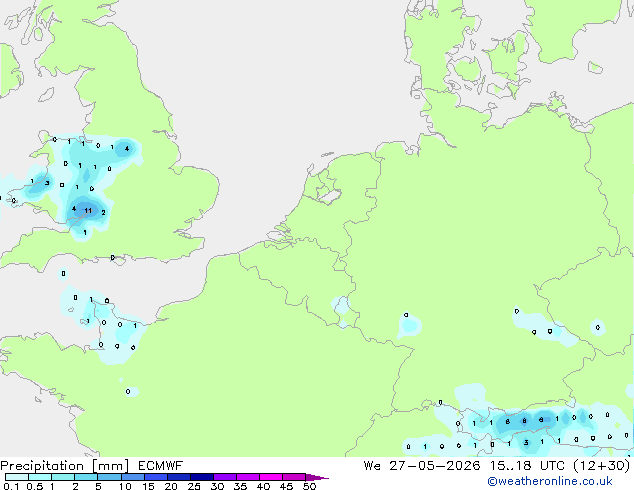Click the legend label '45'

click(286, 486)
